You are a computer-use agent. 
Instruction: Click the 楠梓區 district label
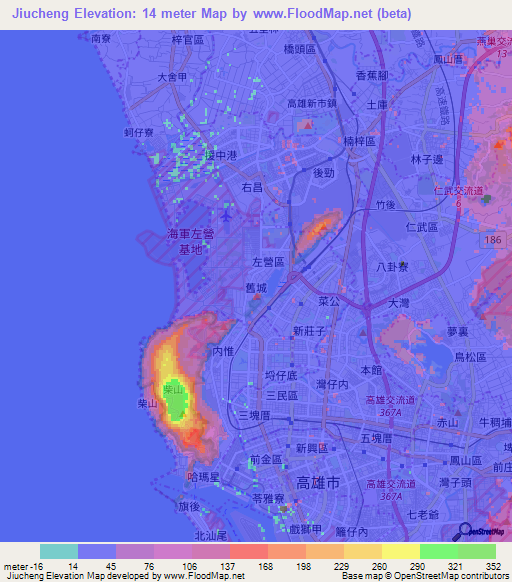(359, 141)
